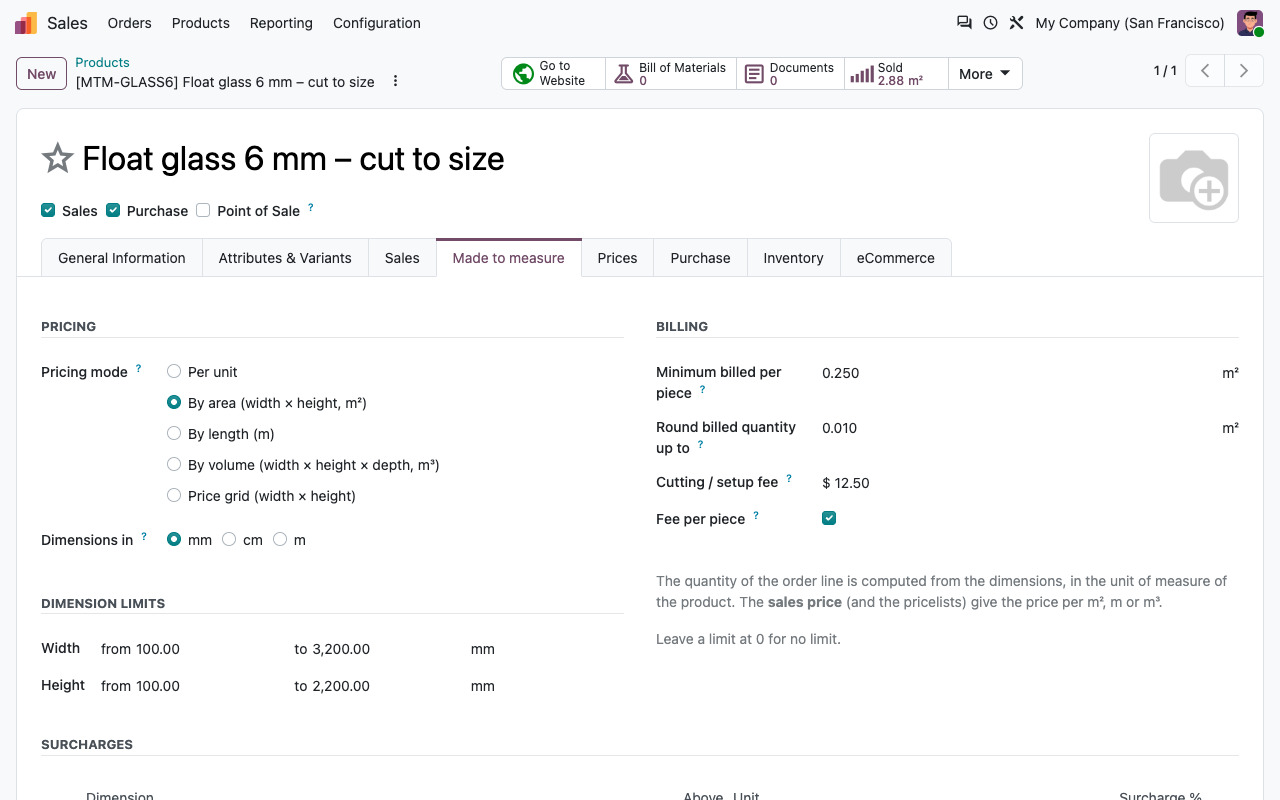The image size is (1280, 800).
Task: Upload product image via camera placeholder
Action: pos(1194,178)
